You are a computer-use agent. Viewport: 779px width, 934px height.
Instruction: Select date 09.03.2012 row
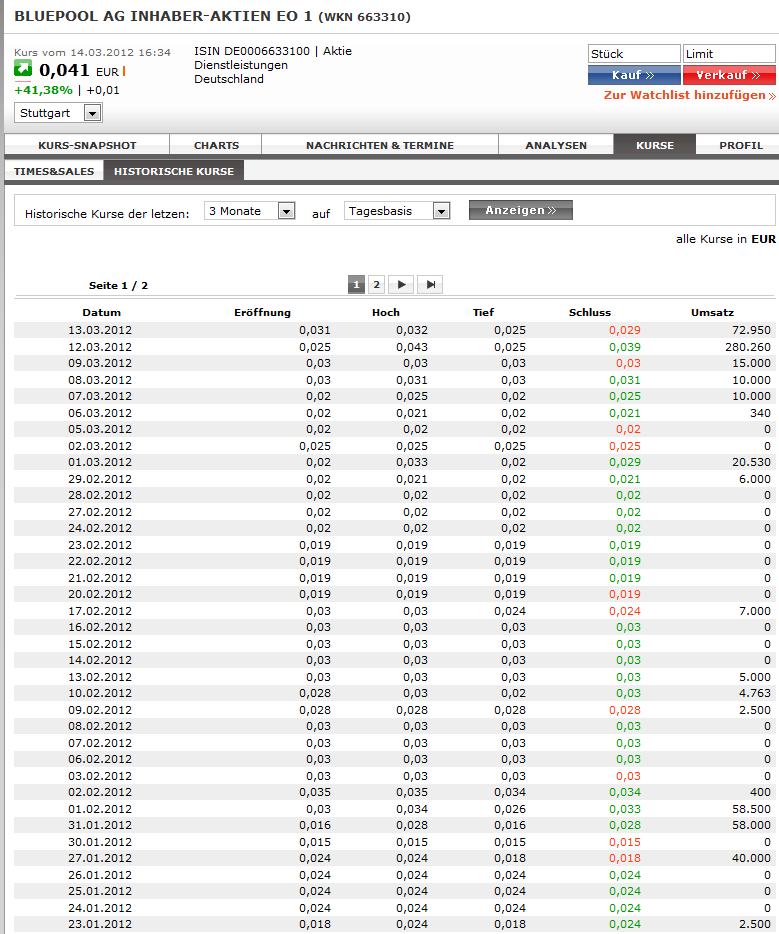click(394, 363)
